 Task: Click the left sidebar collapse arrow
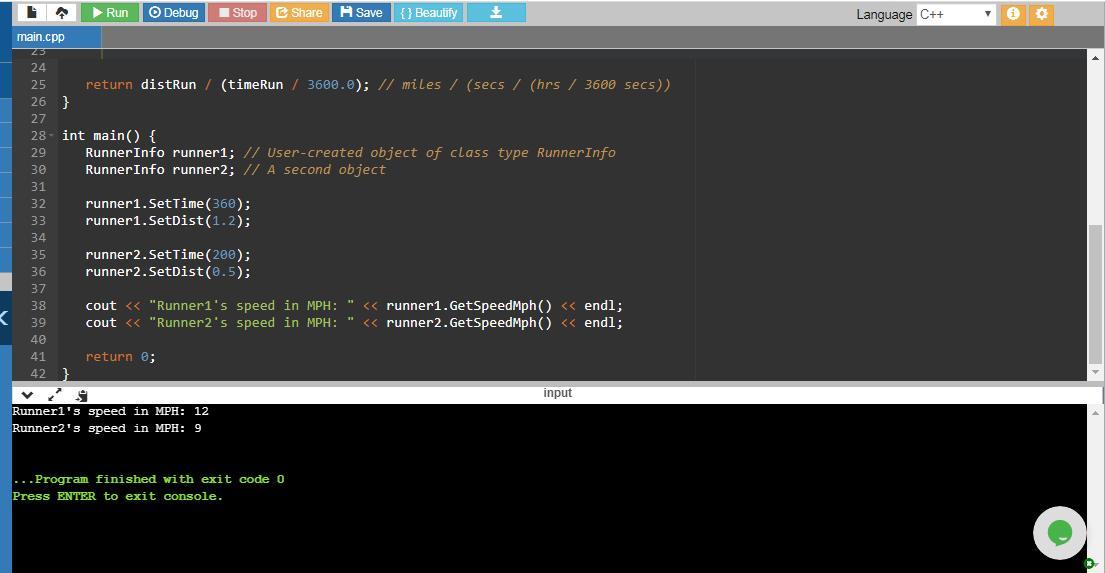(4, 317)
